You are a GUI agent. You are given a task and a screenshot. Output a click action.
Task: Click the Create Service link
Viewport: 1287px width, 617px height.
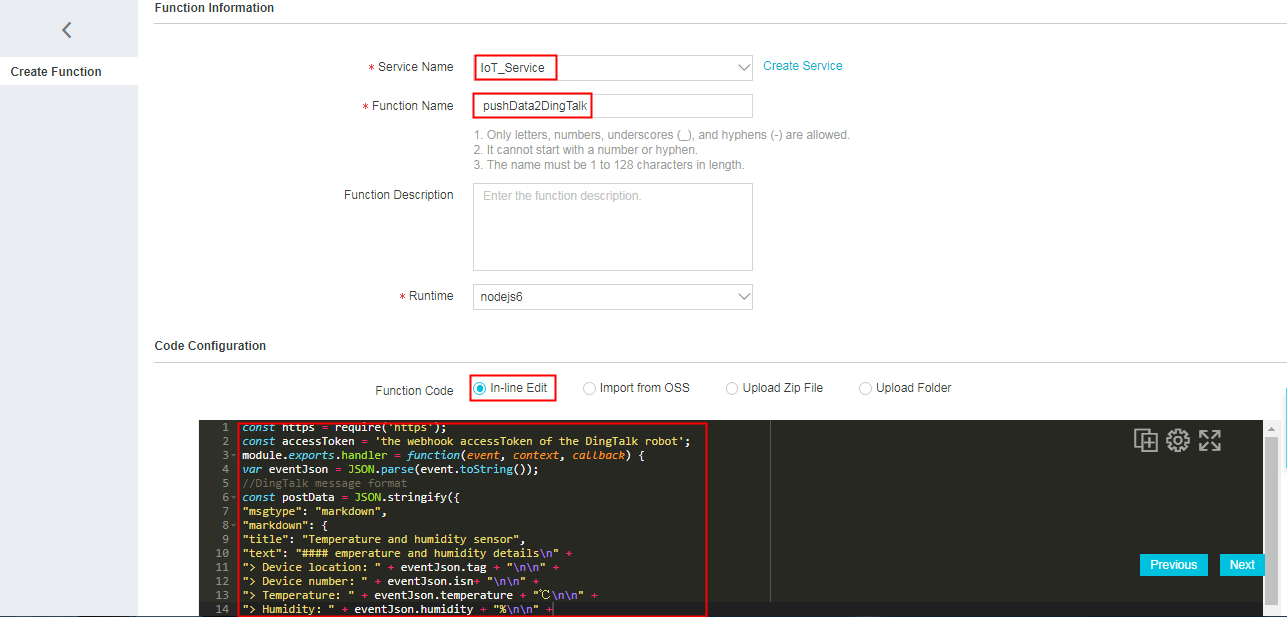click(802, 66)
